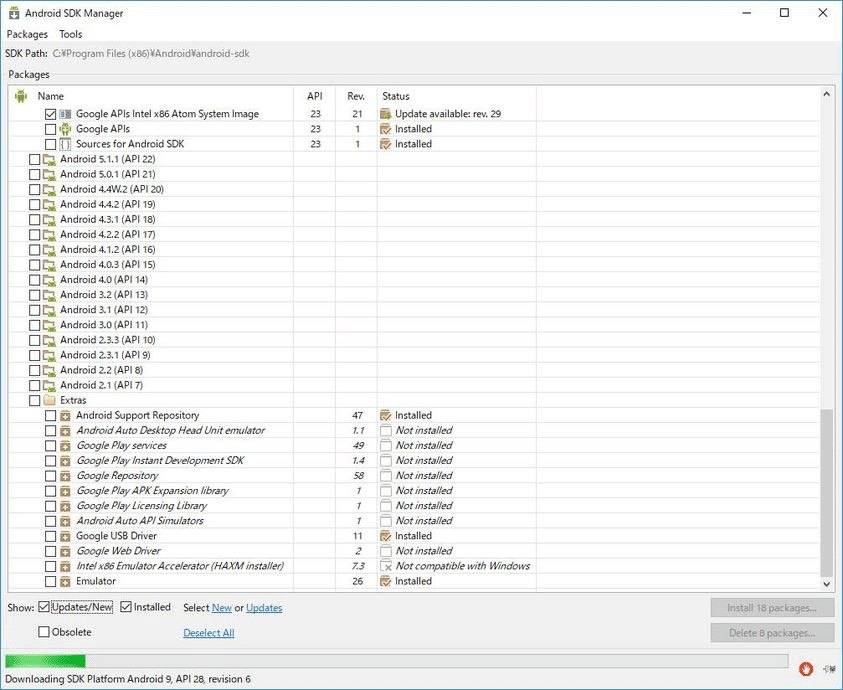Open the Tools menu
Image resolution: width=843 pixels, height=690 pixels.
(x=70, y=34)
